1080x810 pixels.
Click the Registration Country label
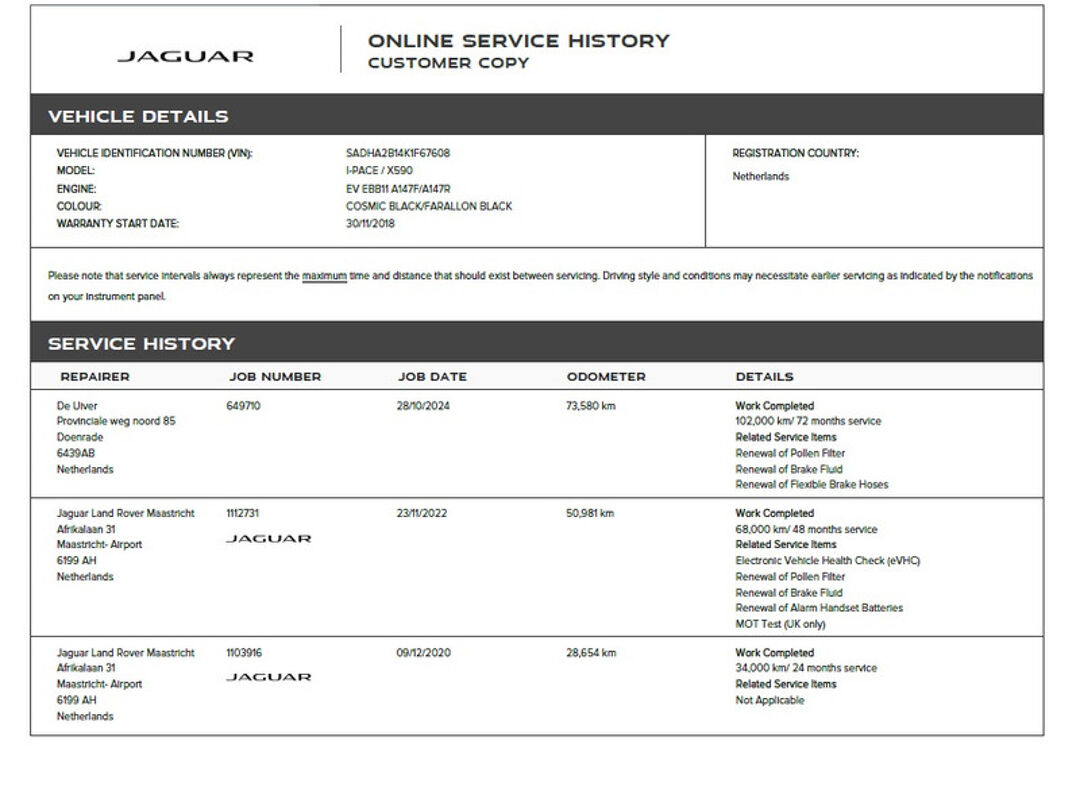[x=796, y=153]
